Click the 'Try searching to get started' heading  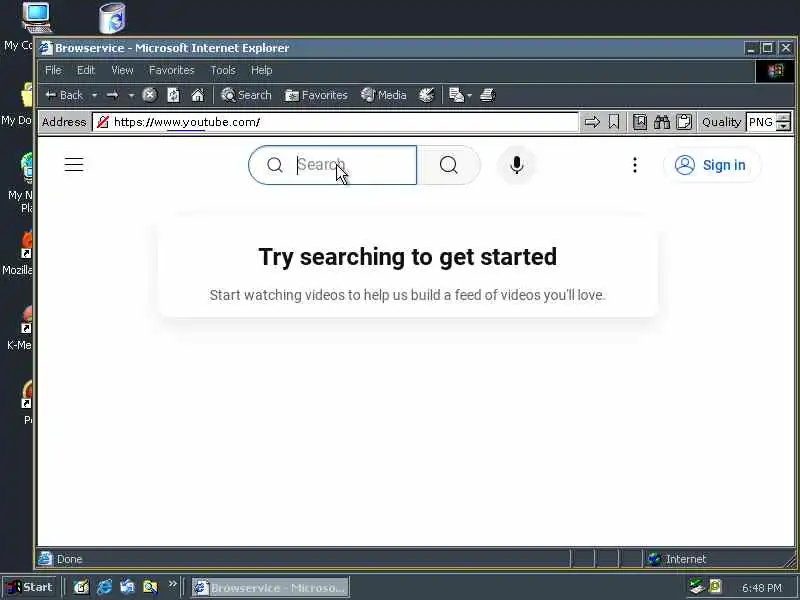pyautogui.click(x=407, y=257)
